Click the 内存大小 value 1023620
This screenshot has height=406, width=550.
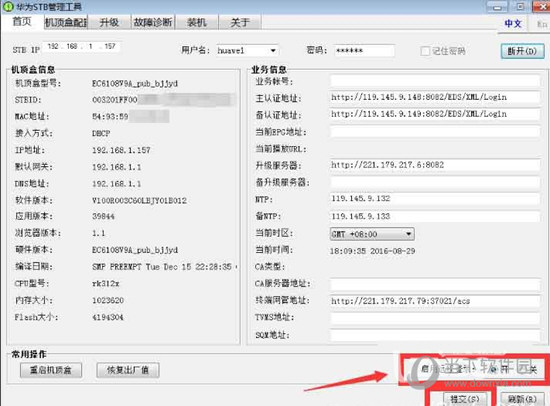pos(108,300)
